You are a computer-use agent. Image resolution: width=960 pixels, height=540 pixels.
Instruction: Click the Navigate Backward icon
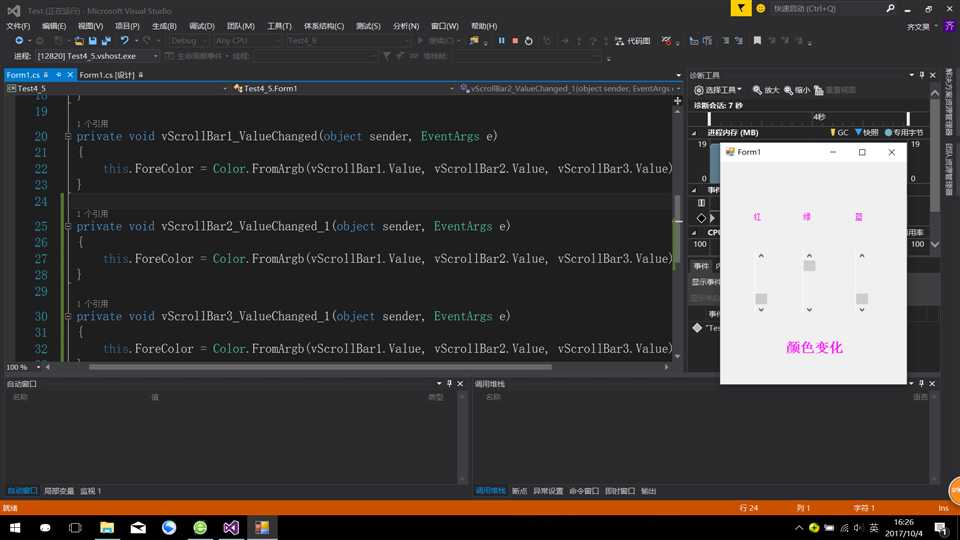point(19,40)
